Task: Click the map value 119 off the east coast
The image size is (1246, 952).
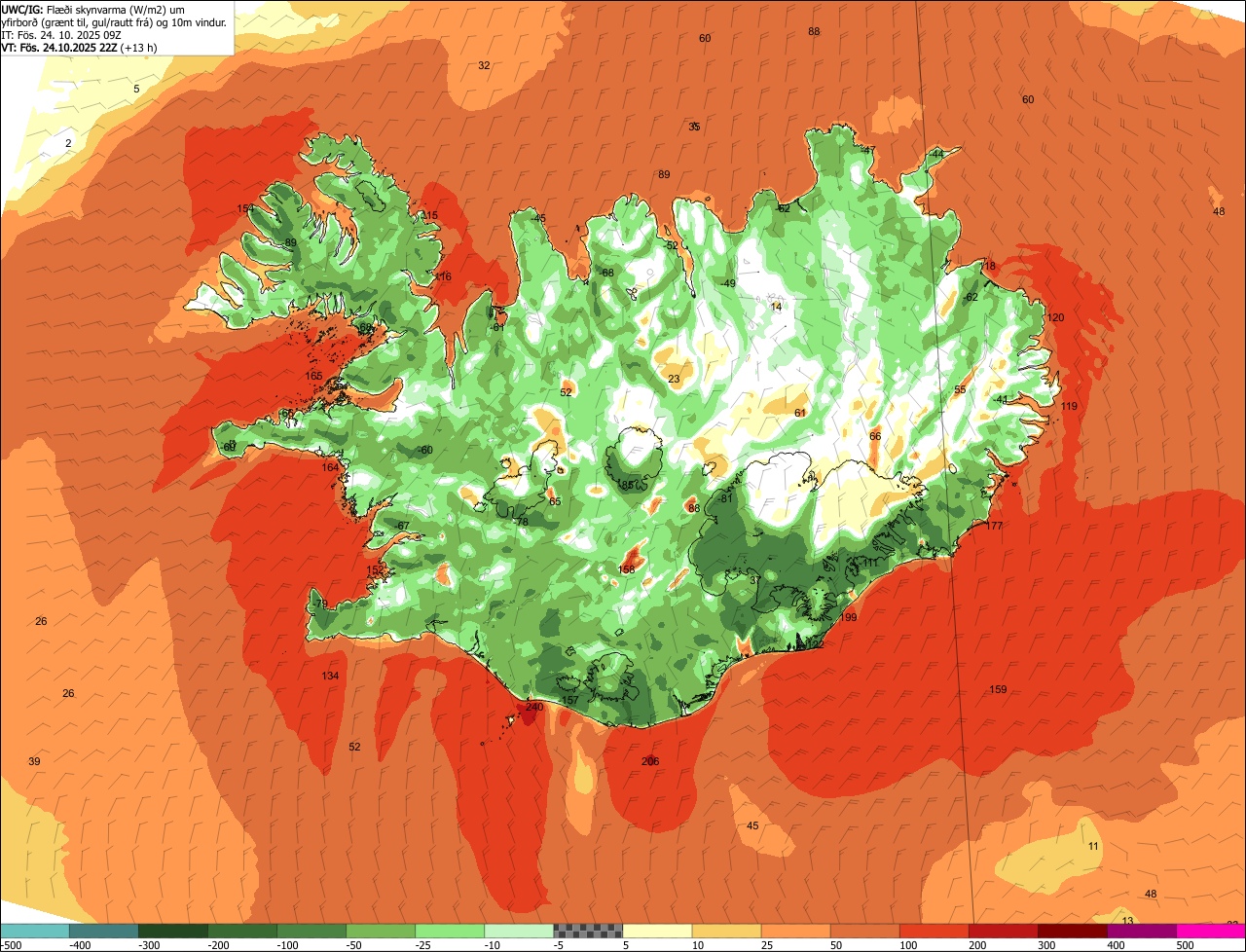Action: [x=1070, y=406]
